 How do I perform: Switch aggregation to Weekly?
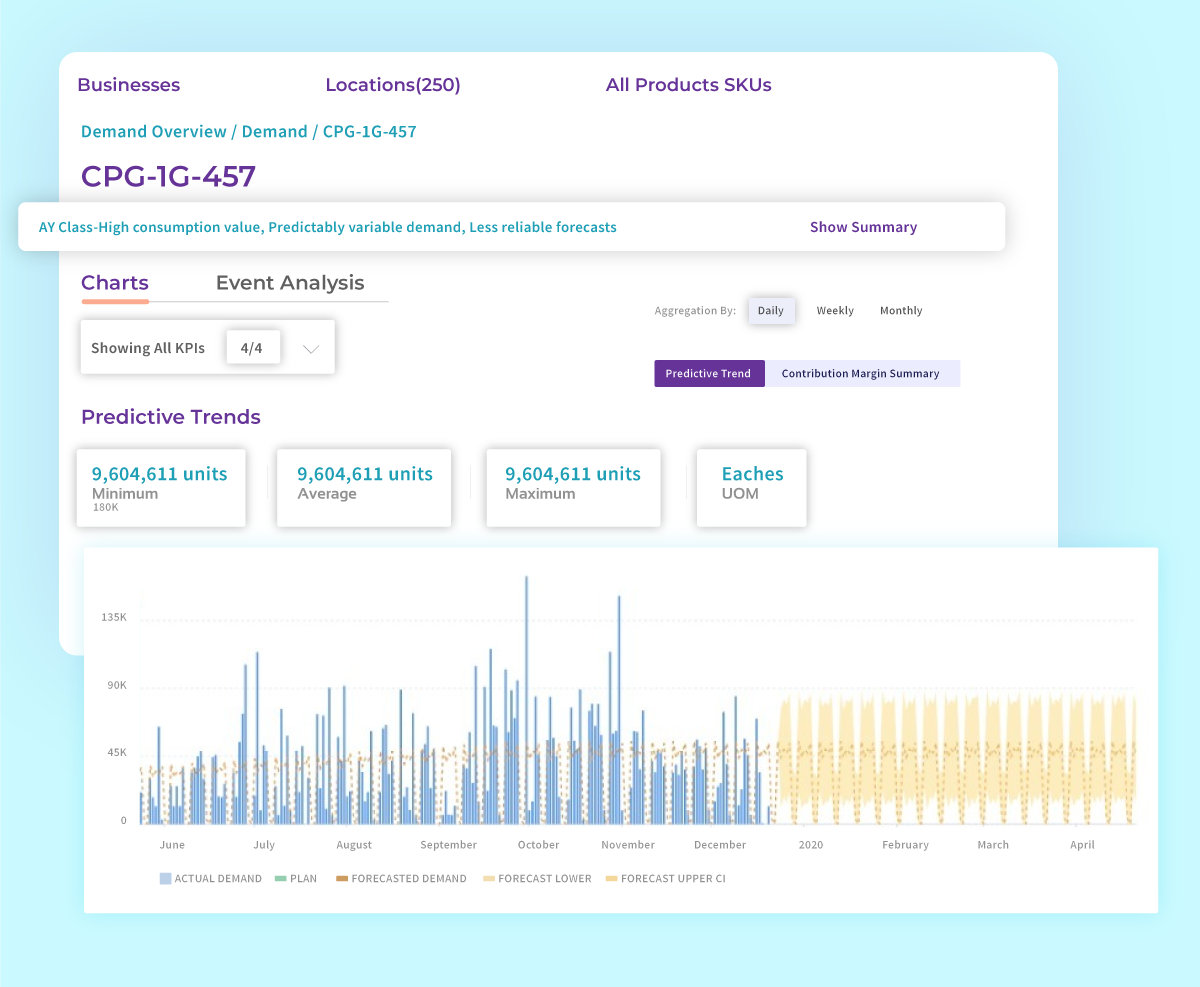point(835,310)
